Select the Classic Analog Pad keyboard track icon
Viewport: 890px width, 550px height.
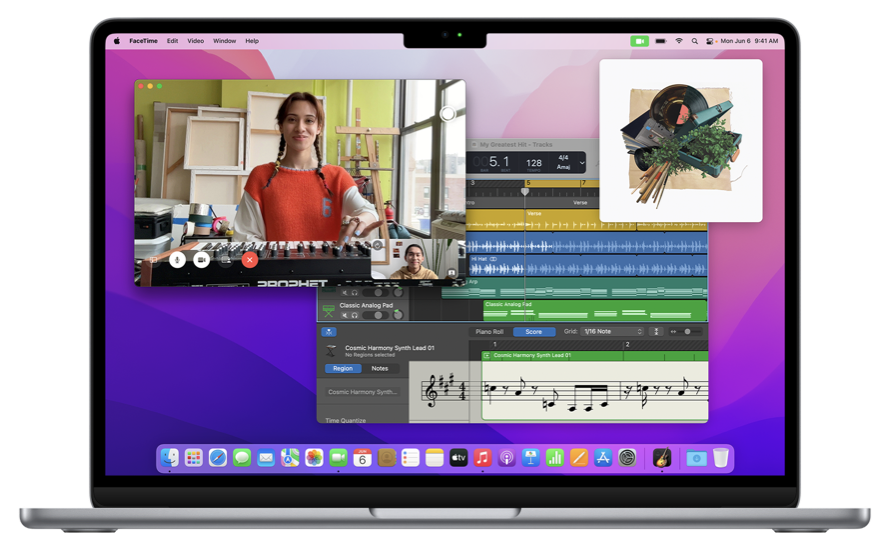pyautogui.click(x=329, y=310)
